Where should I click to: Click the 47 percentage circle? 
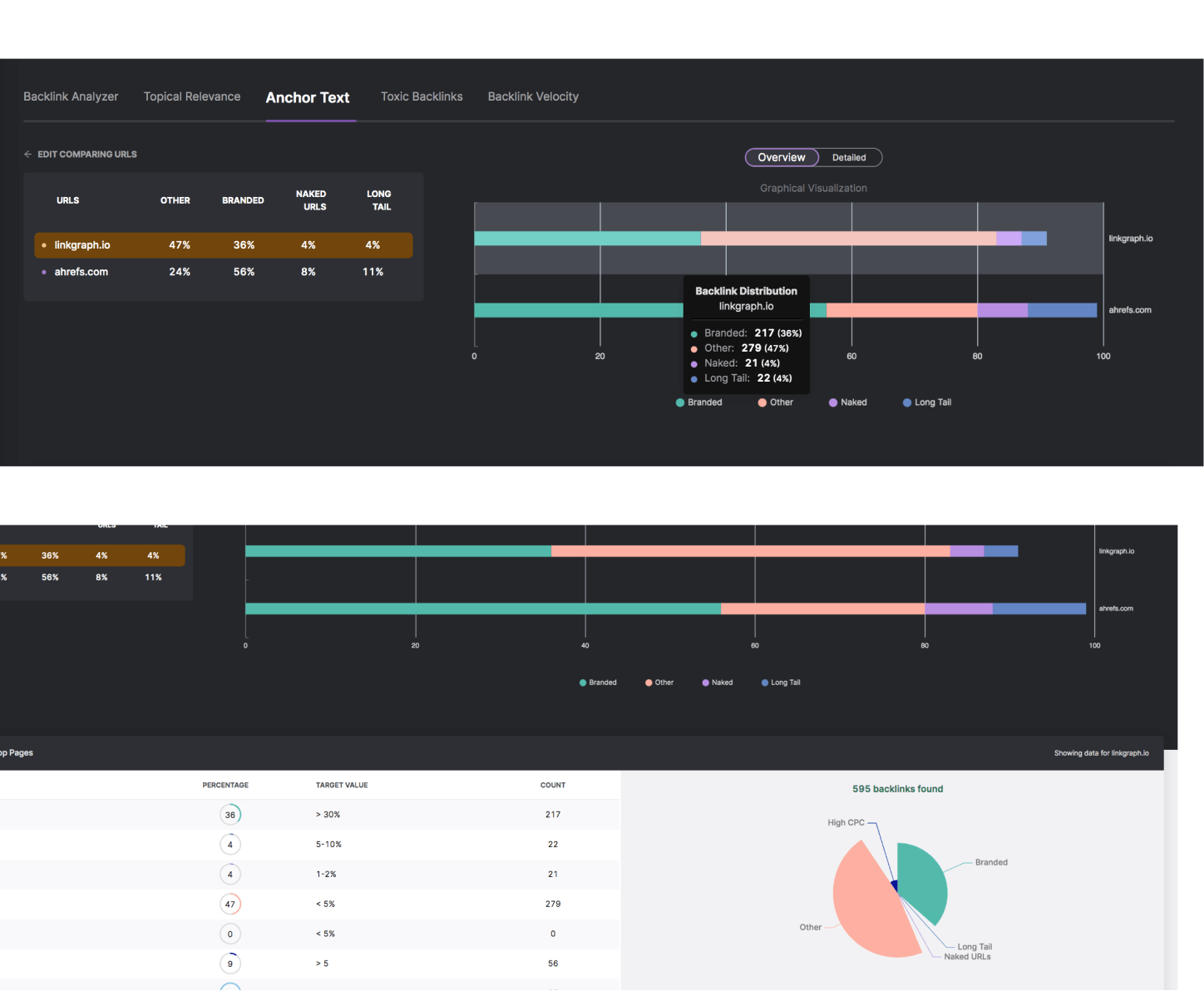click(x=230, y=904)
